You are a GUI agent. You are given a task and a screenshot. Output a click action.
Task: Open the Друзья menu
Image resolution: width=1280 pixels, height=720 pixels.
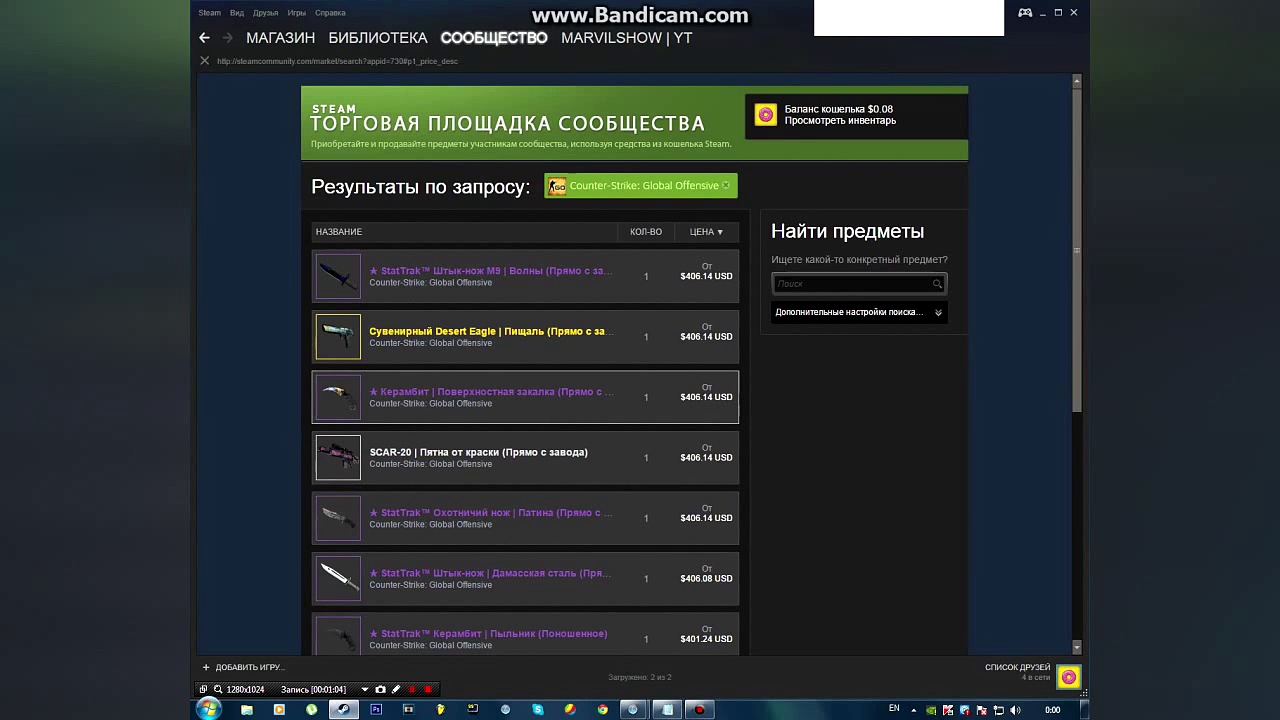[x=266, y=13]
